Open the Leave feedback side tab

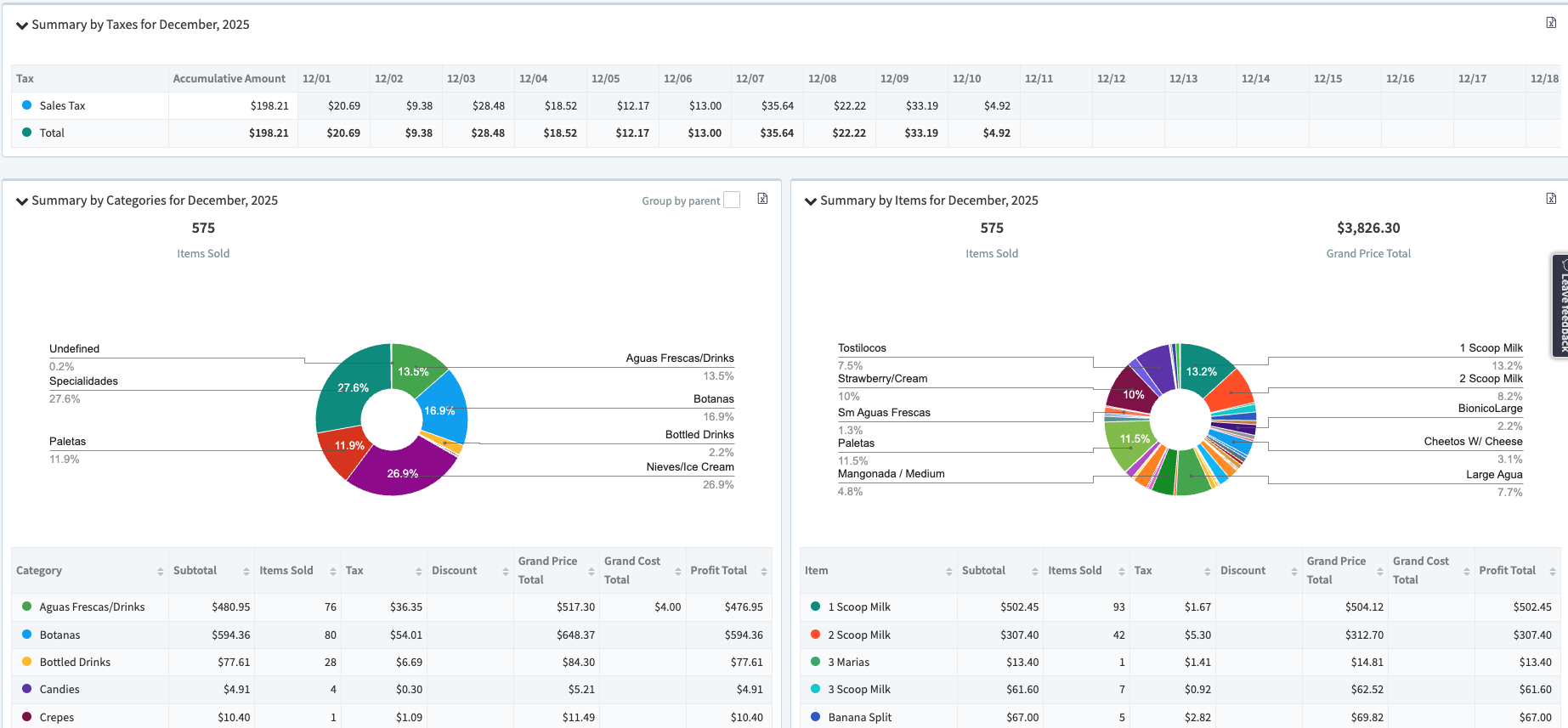pos(1560,304)
